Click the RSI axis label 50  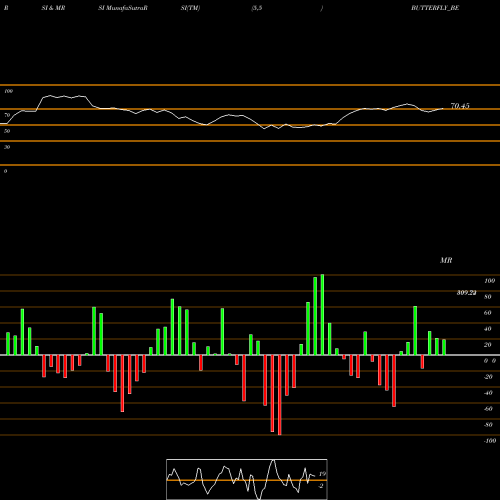(x=7, y=131)
